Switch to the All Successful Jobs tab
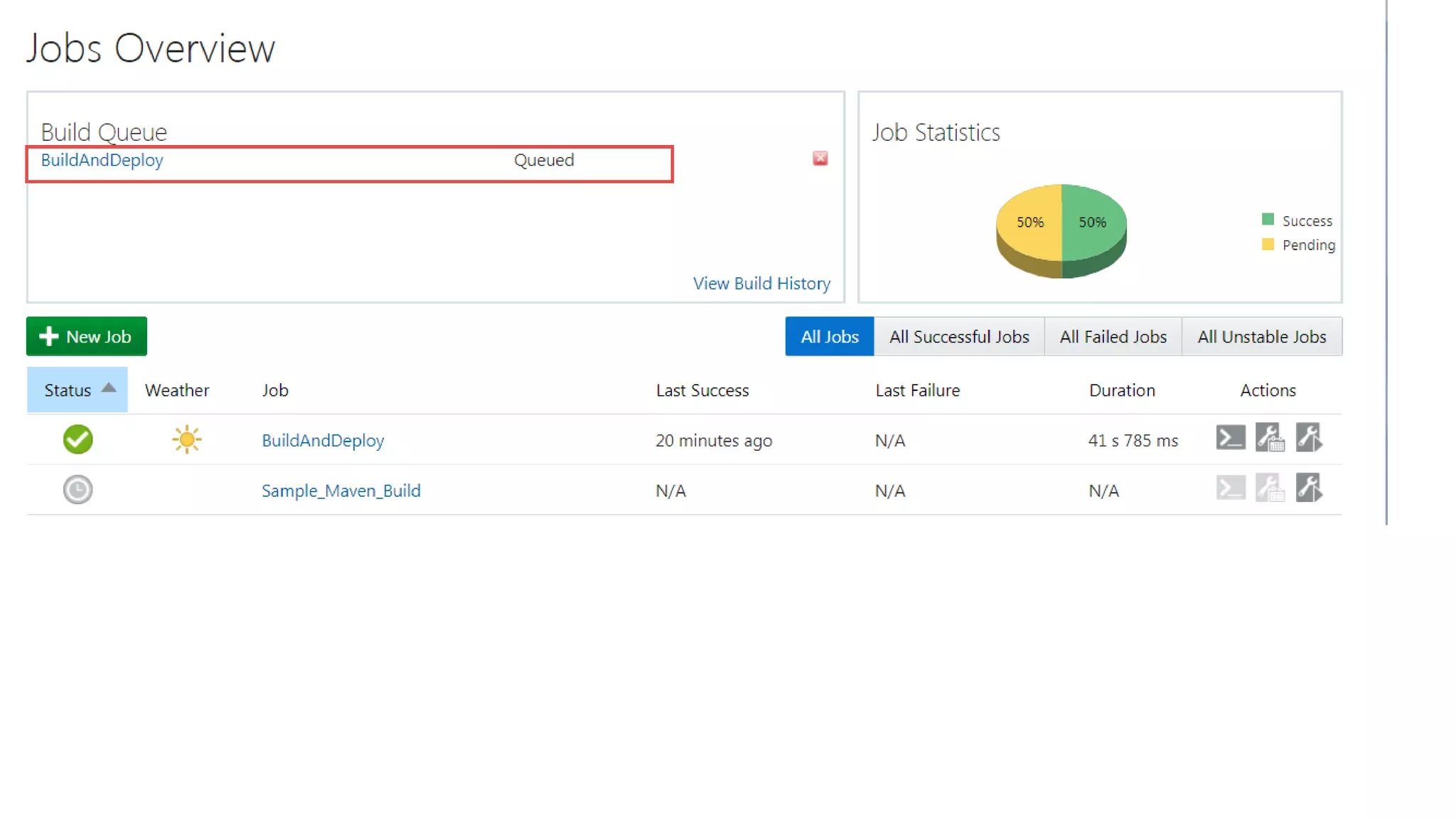This screenshot has width=1456, height=819. (958, 337)
